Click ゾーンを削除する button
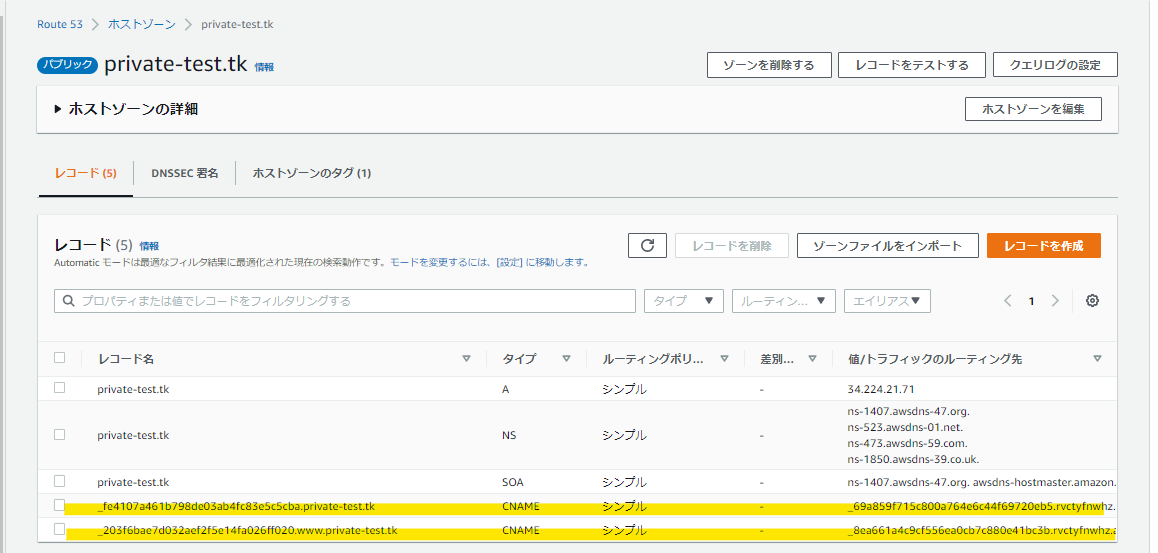Screen dimensions: 1158x553 click(769, 65)
